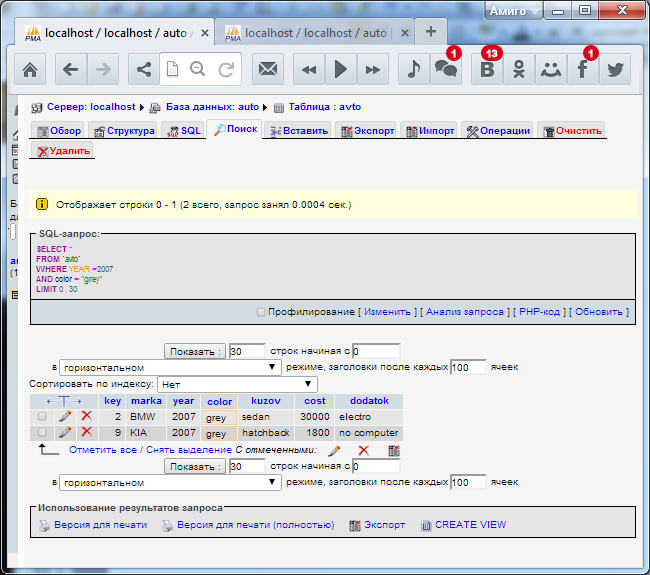The image size is (650, 575).
Task: Edit the BMW row pencil icon
Action: tap(65, 416)
